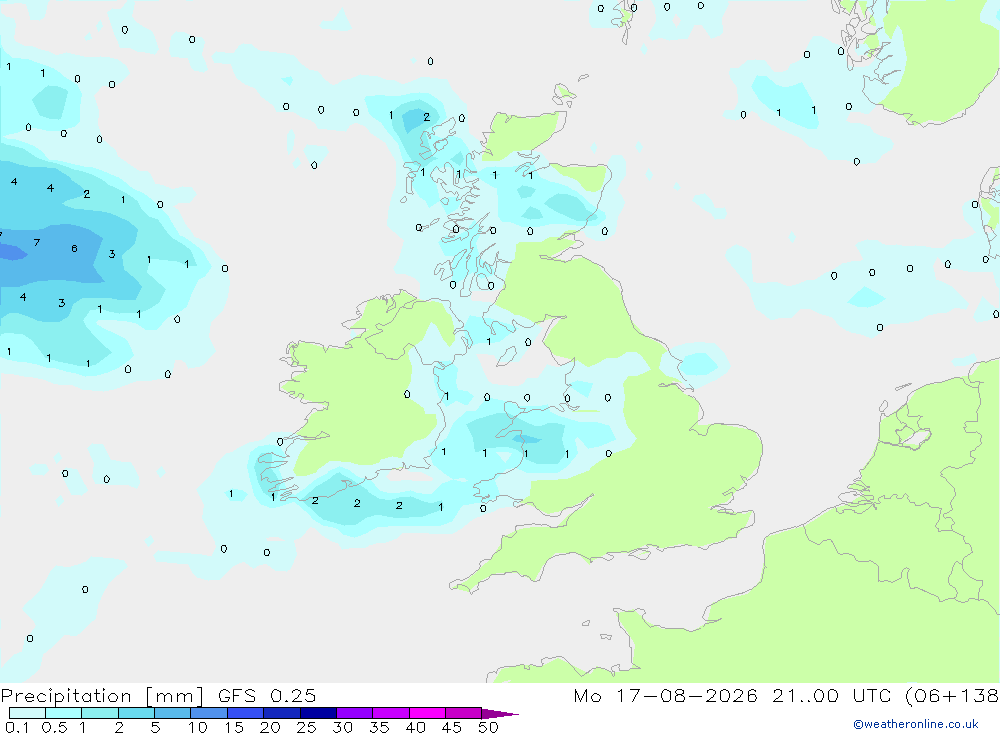Click the '0.1' legend scale label
Image resolution: width=1000 pixels, height=733 pixels.
pyautogui.click(x=17, y=727)
